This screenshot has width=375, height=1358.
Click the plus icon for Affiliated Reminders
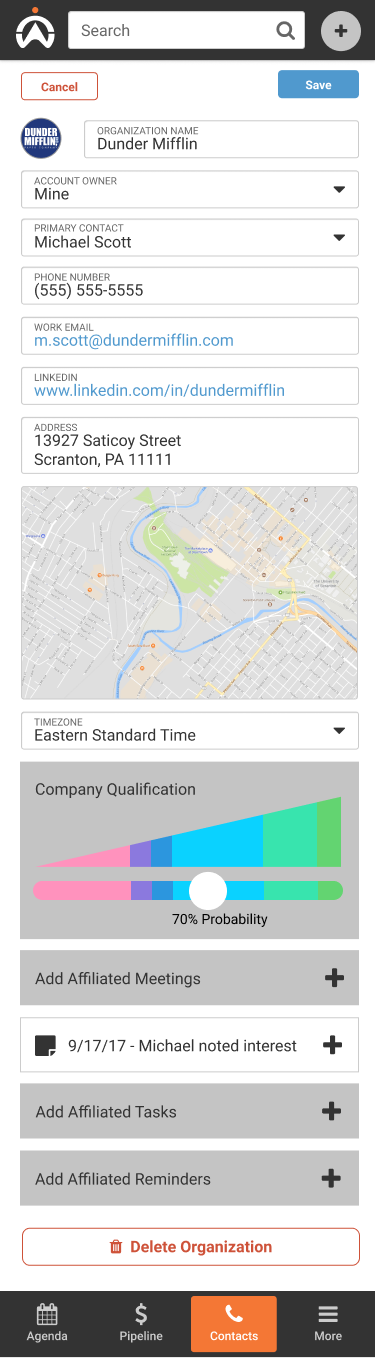pos(331,1178)
